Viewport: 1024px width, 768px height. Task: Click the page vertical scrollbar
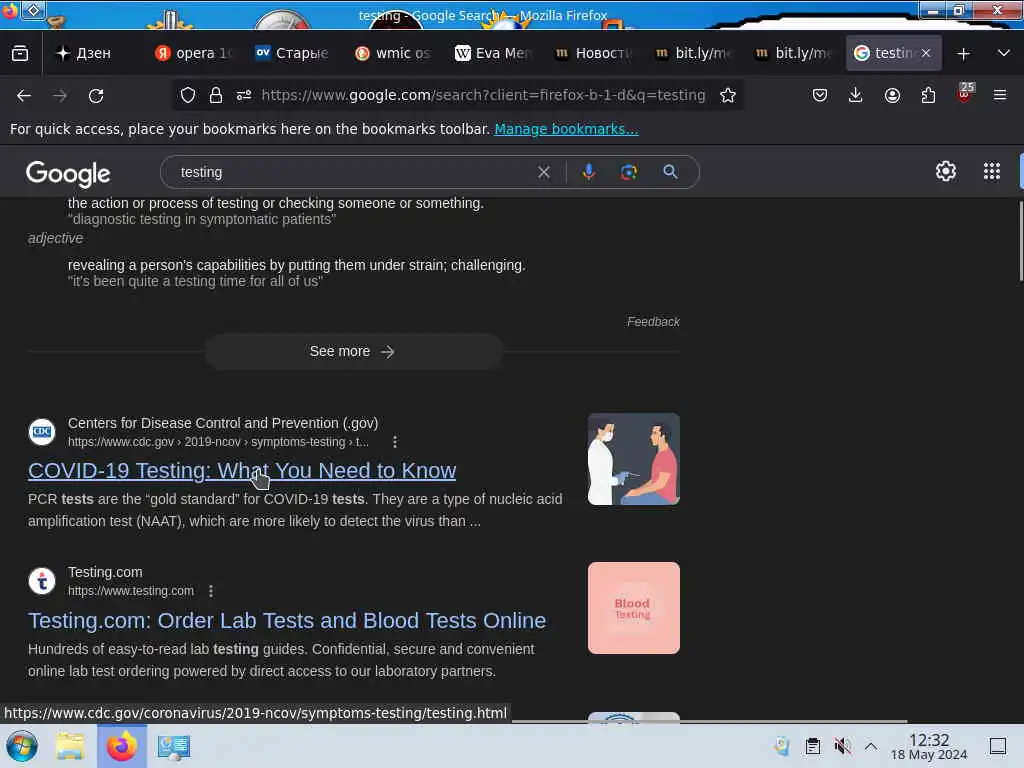[1020, 242]
